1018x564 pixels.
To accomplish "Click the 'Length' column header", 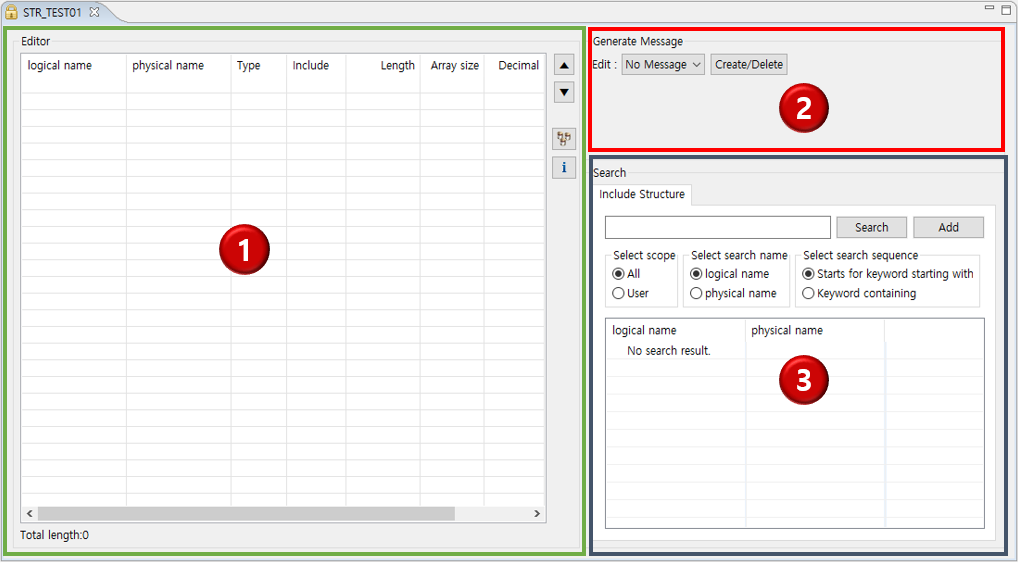I will pyautogui.click(x=383, y=66).
